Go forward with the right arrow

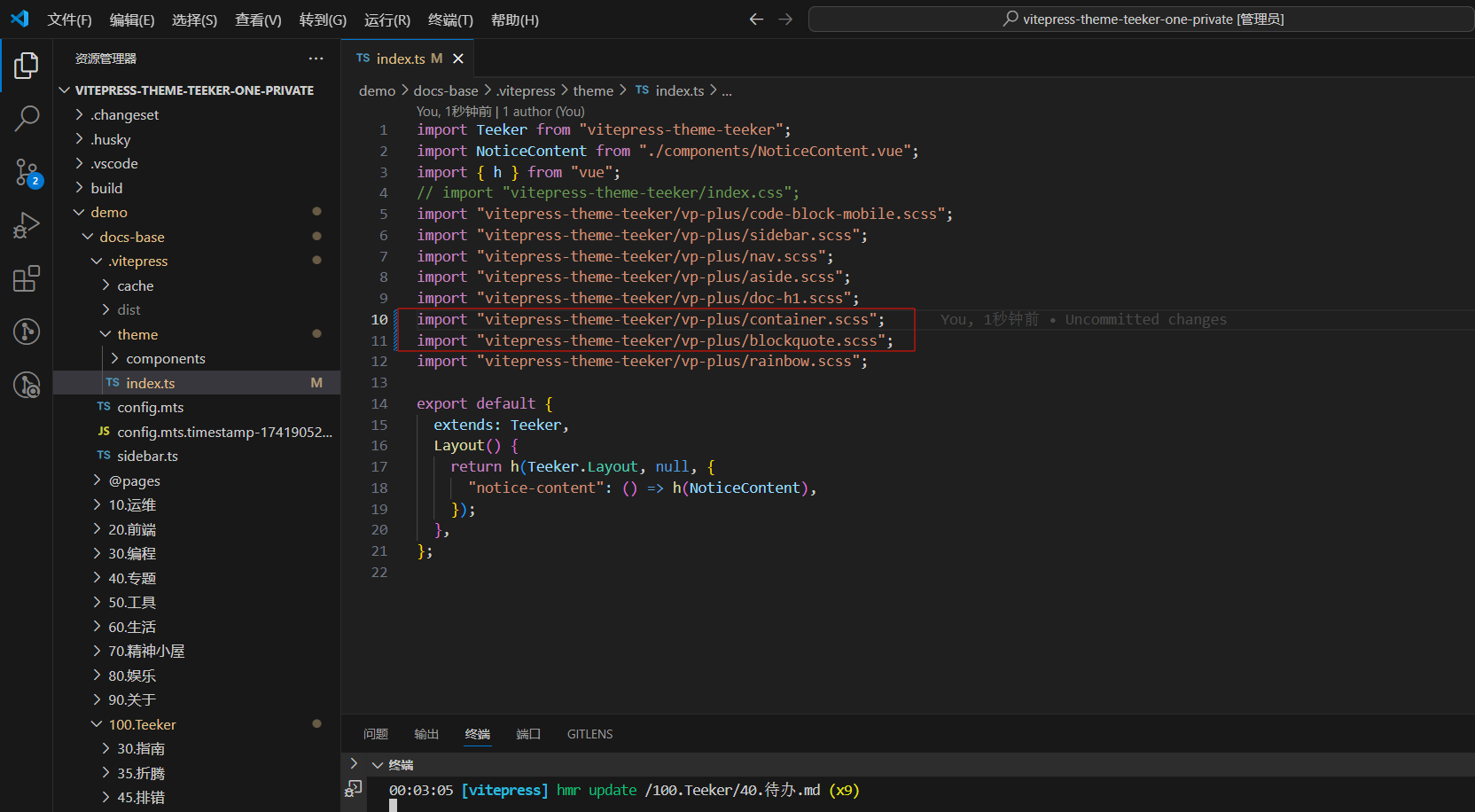pos(785,19)
